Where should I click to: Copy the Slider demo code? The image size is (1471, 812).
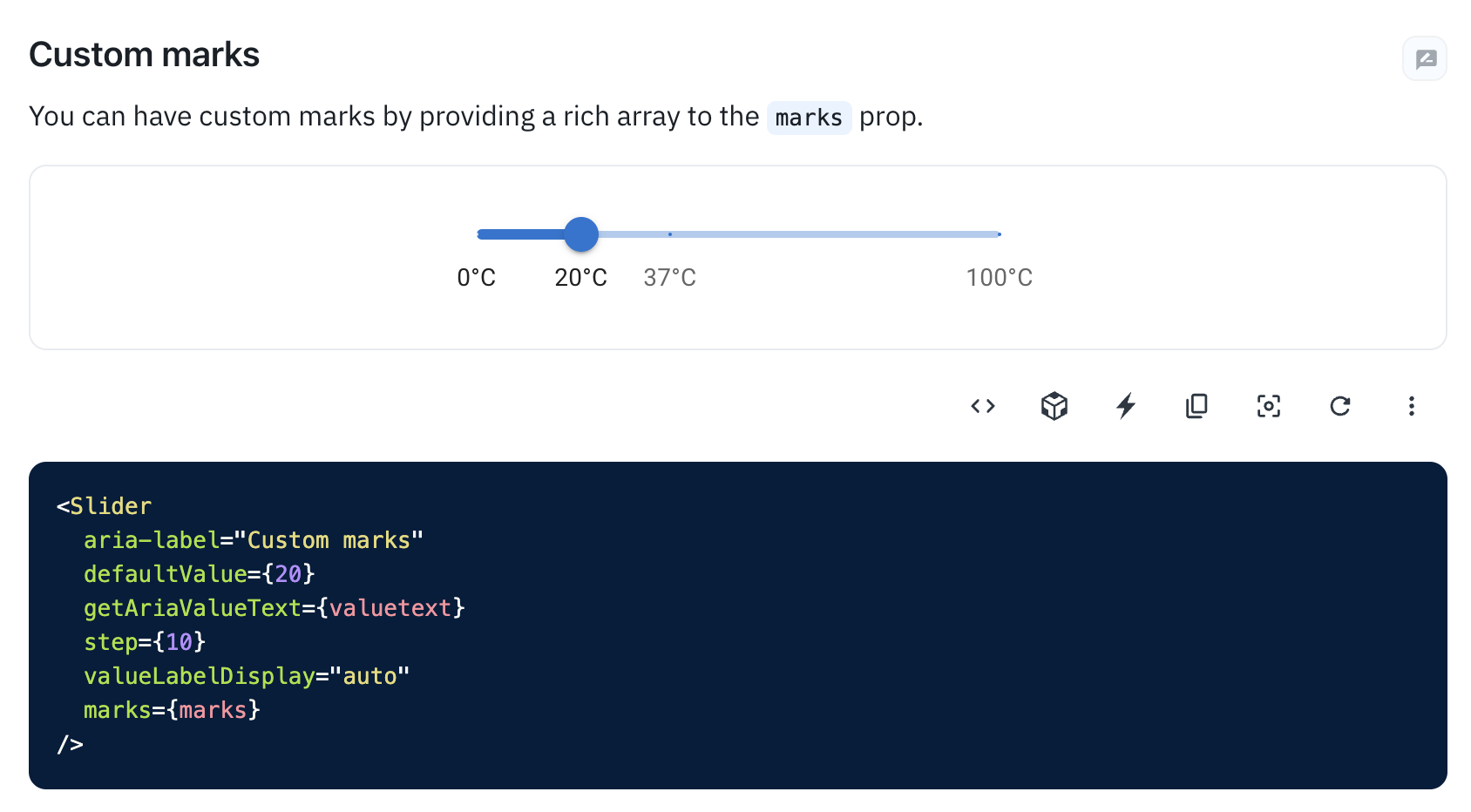[x=1196, y=406]
